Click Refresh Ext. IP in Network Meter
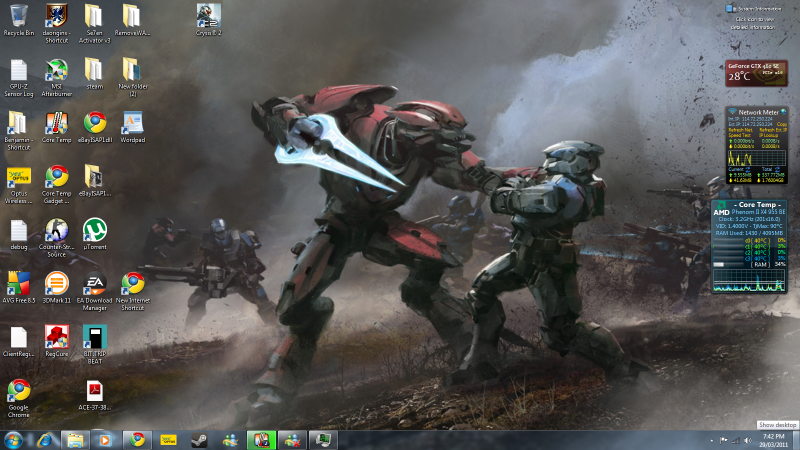800x450 pixels. click(x=772, y=130)
